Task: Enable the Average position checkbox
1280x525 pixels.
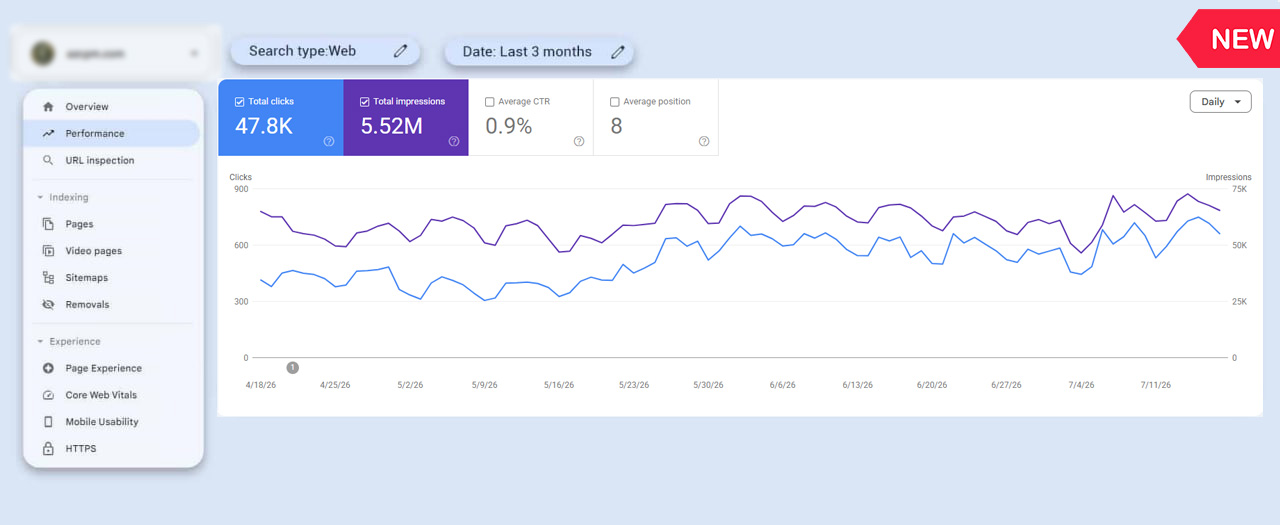Action: click(614, 101)
